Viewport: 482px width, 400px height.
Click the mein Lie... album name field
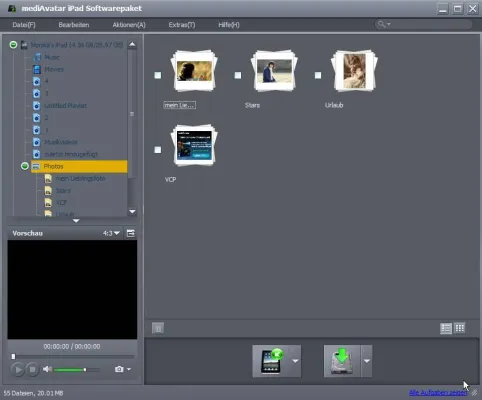pyautogui.click(x=180, y=105)
